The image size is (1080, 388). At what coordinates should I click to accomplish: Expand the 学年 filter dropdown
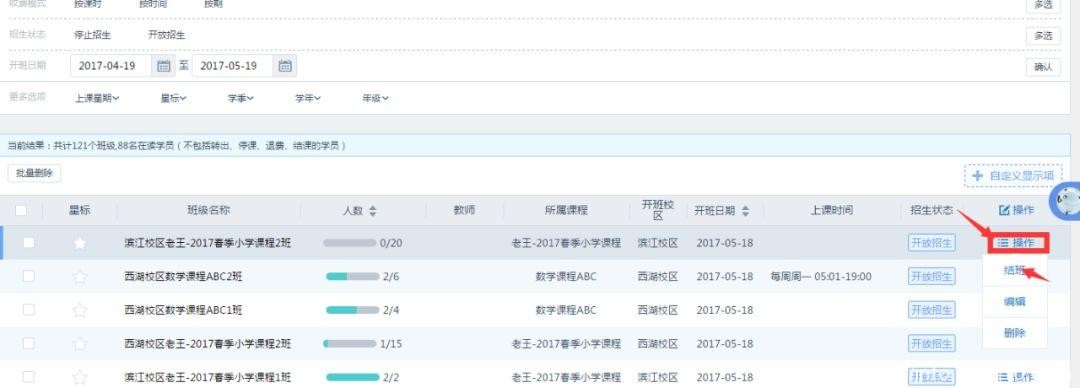[x=309, y=99]
